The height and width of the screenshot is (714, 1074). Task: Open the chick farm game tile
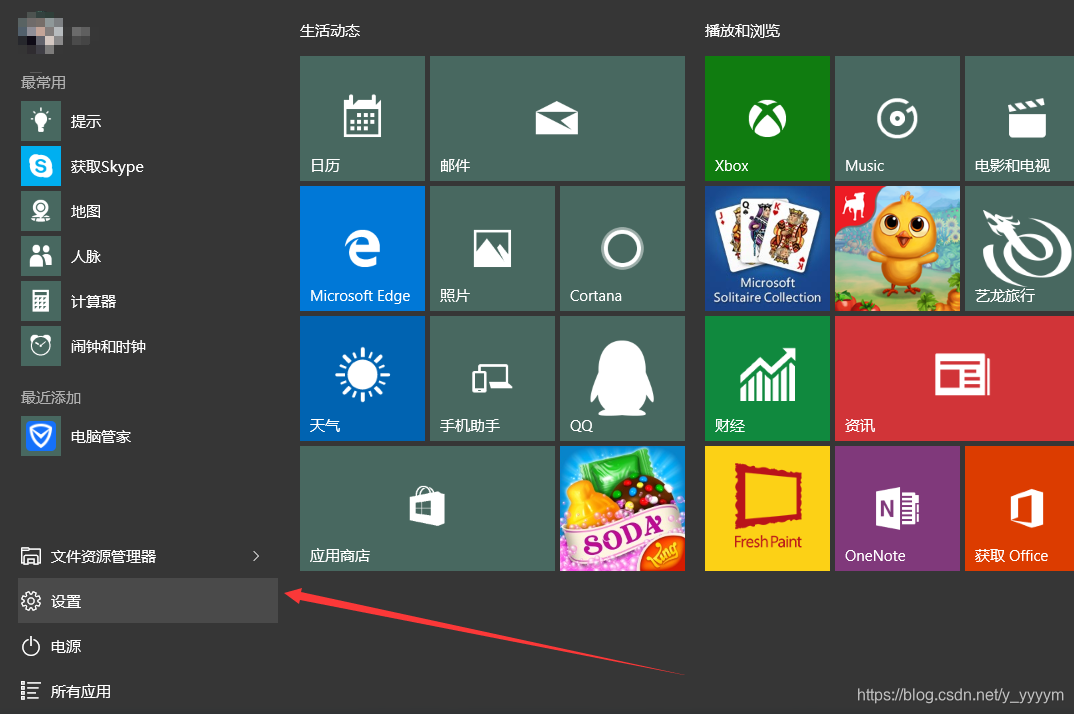tap(897, 249)
